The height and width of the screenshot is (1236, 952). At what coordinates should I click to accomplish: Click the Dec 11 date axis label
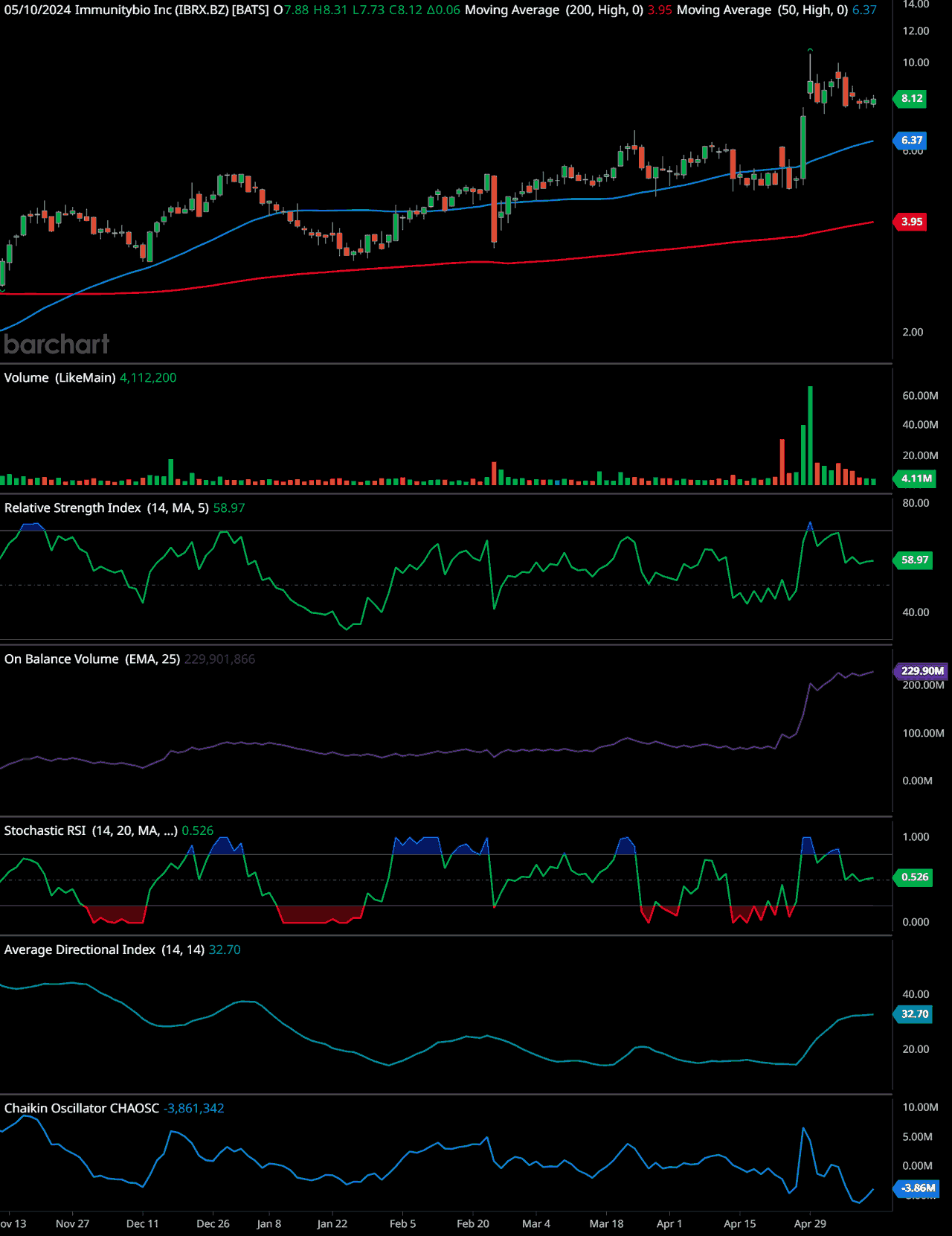142,1223
